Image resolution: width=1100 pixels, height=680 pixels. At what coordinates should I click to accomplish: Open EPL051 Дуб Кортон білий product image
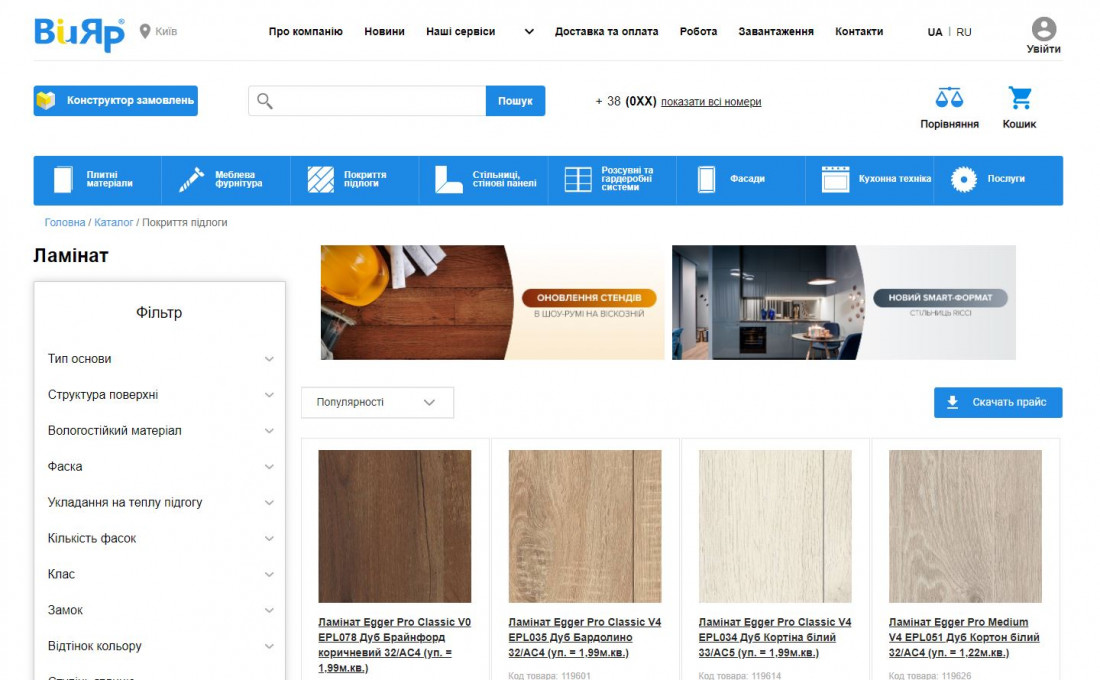pos(965,526)
